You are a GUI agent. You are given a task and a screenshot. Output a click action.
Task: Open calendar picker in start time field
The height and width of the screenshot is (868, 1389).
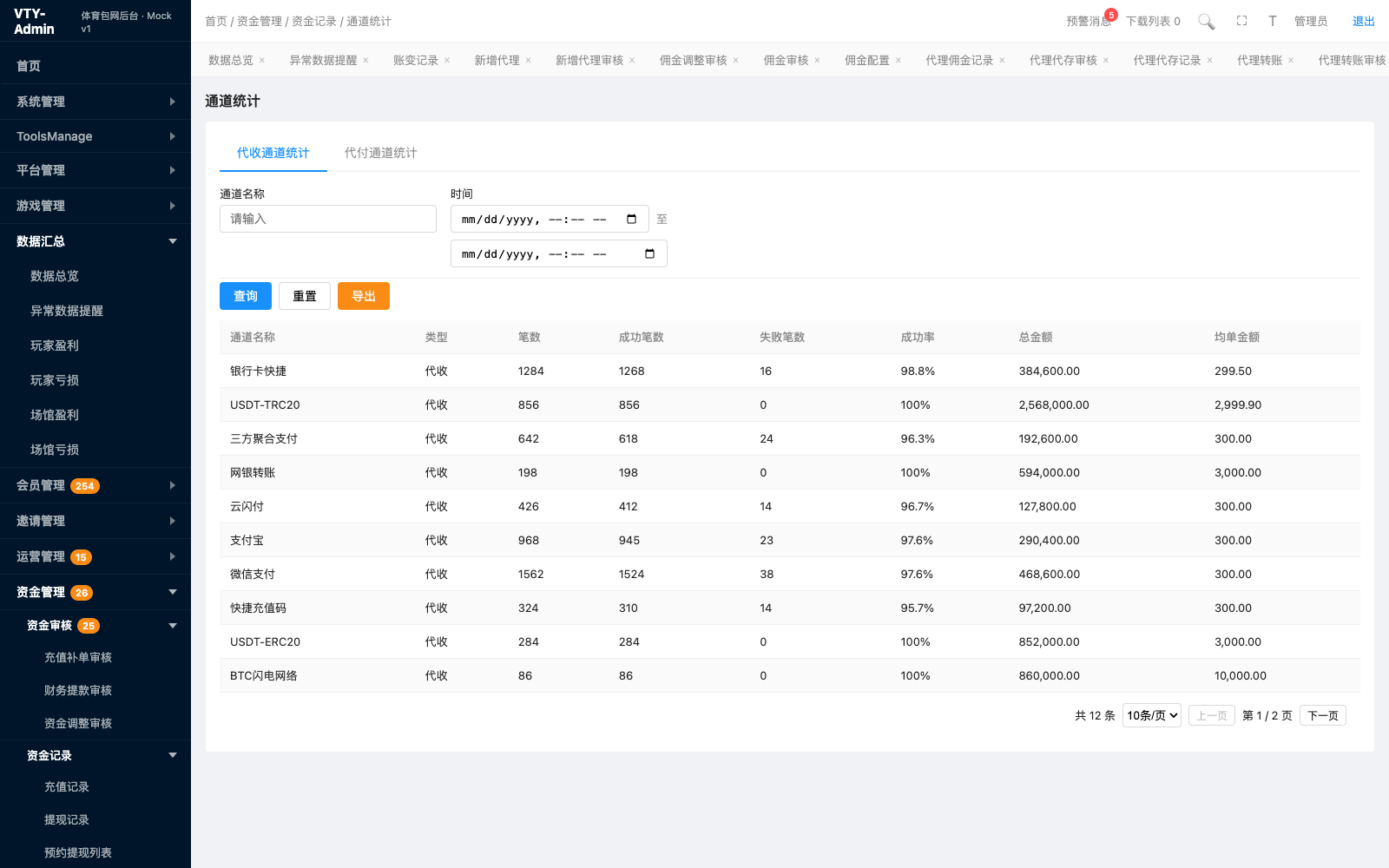pos(631,219)
